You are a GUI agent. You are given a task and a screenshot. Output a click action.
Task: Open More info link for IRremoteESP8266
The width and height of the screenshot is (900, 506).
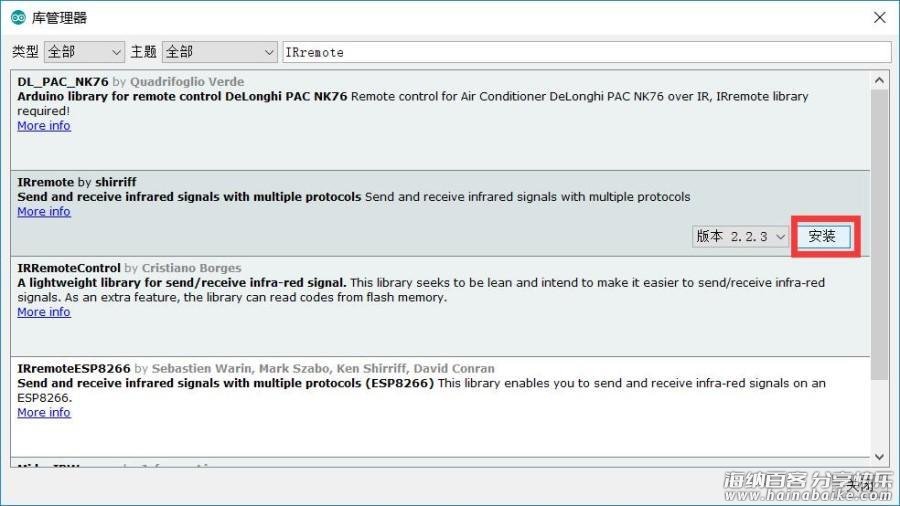pyautogui.click(x=44, y=412)
